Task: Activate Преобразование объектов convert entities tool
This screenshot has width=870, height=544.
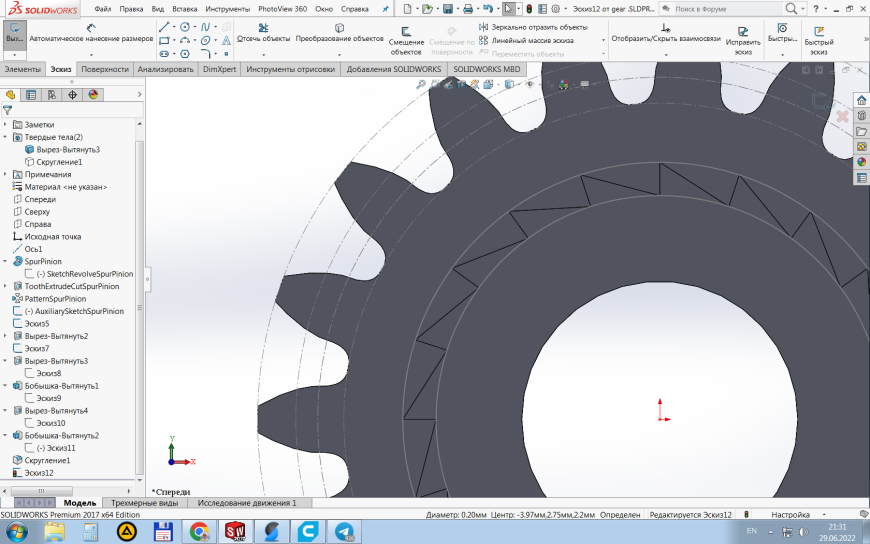Action: pyautogui.click(x=340, y=33)
